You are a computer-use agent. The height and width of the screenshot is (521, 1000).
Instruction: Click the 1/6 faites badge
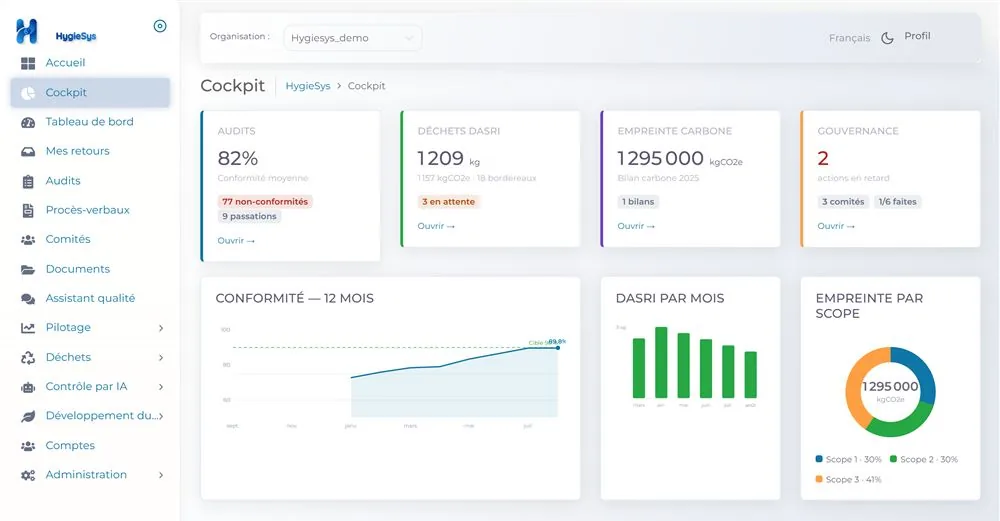pos(897,202)
